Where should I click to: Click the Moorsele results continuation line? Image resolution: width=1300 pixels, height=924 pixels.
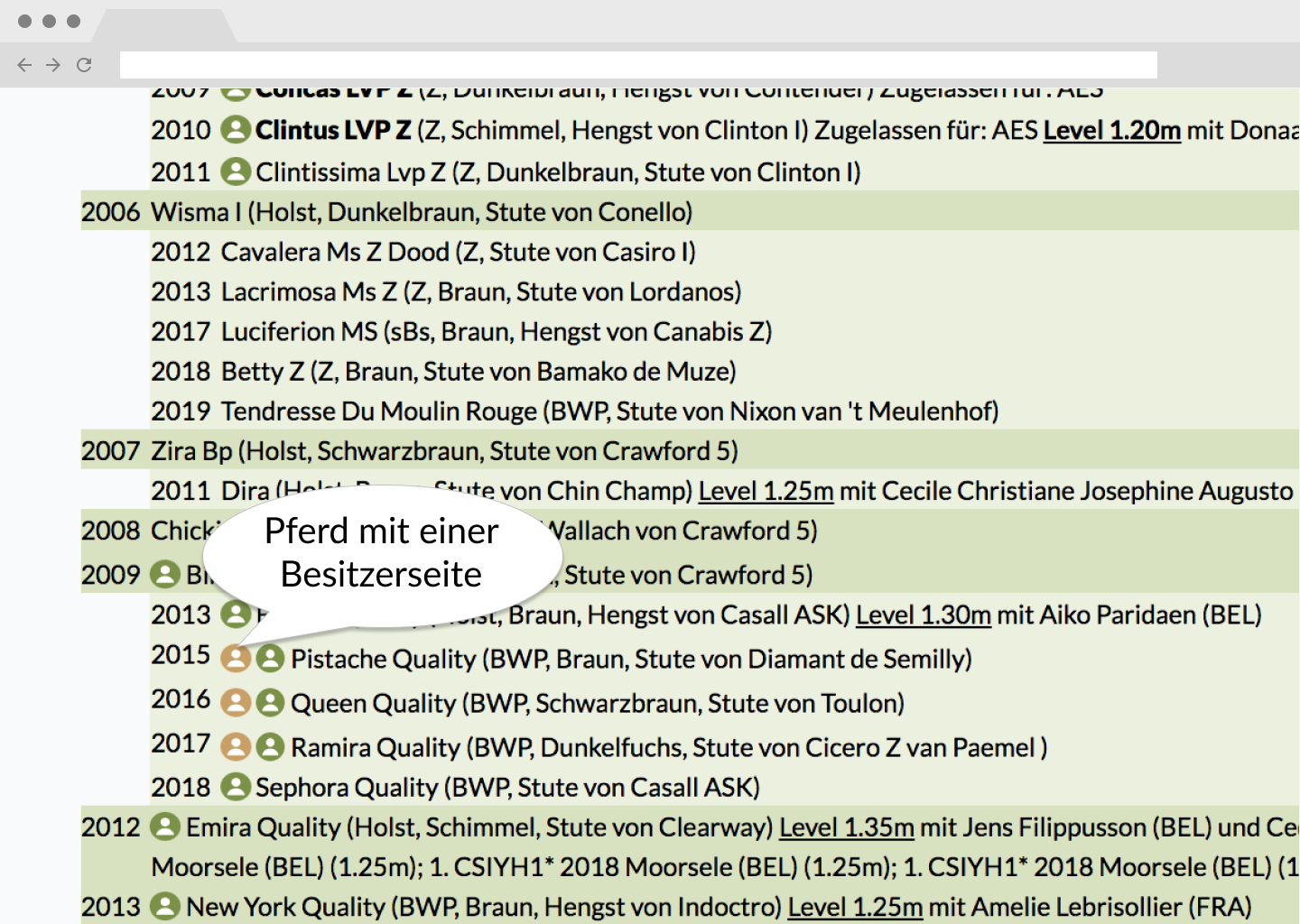click(x=725, y=866)
